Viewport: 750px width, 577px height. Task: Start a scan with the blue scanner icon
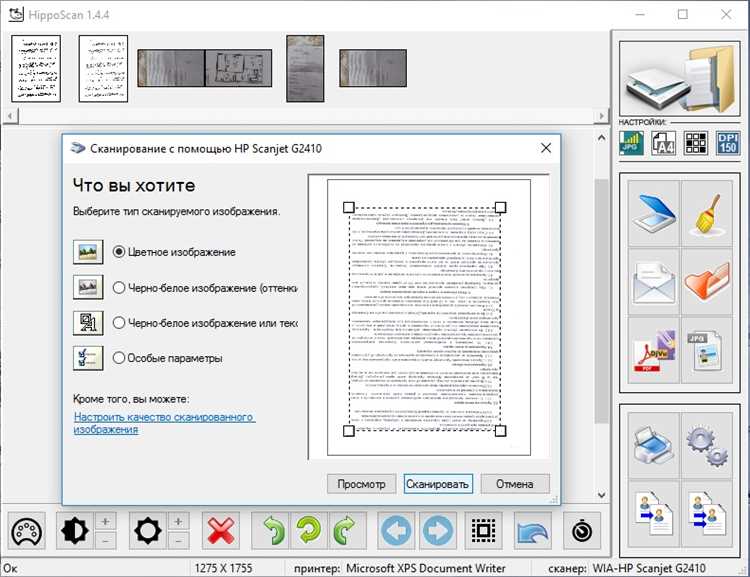point(654,213)
